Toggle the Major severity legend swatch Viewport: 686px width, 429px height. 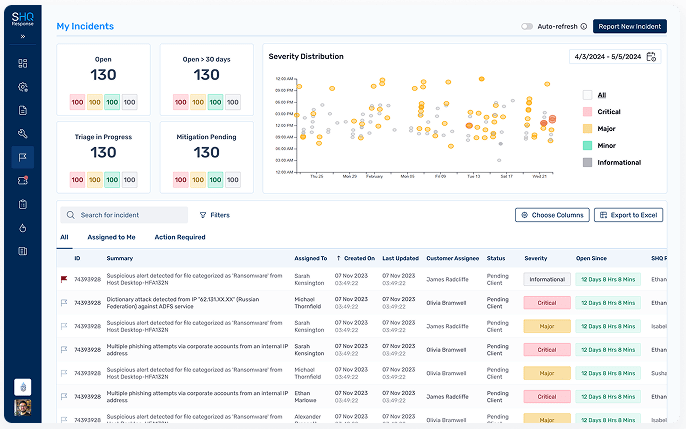588,129
